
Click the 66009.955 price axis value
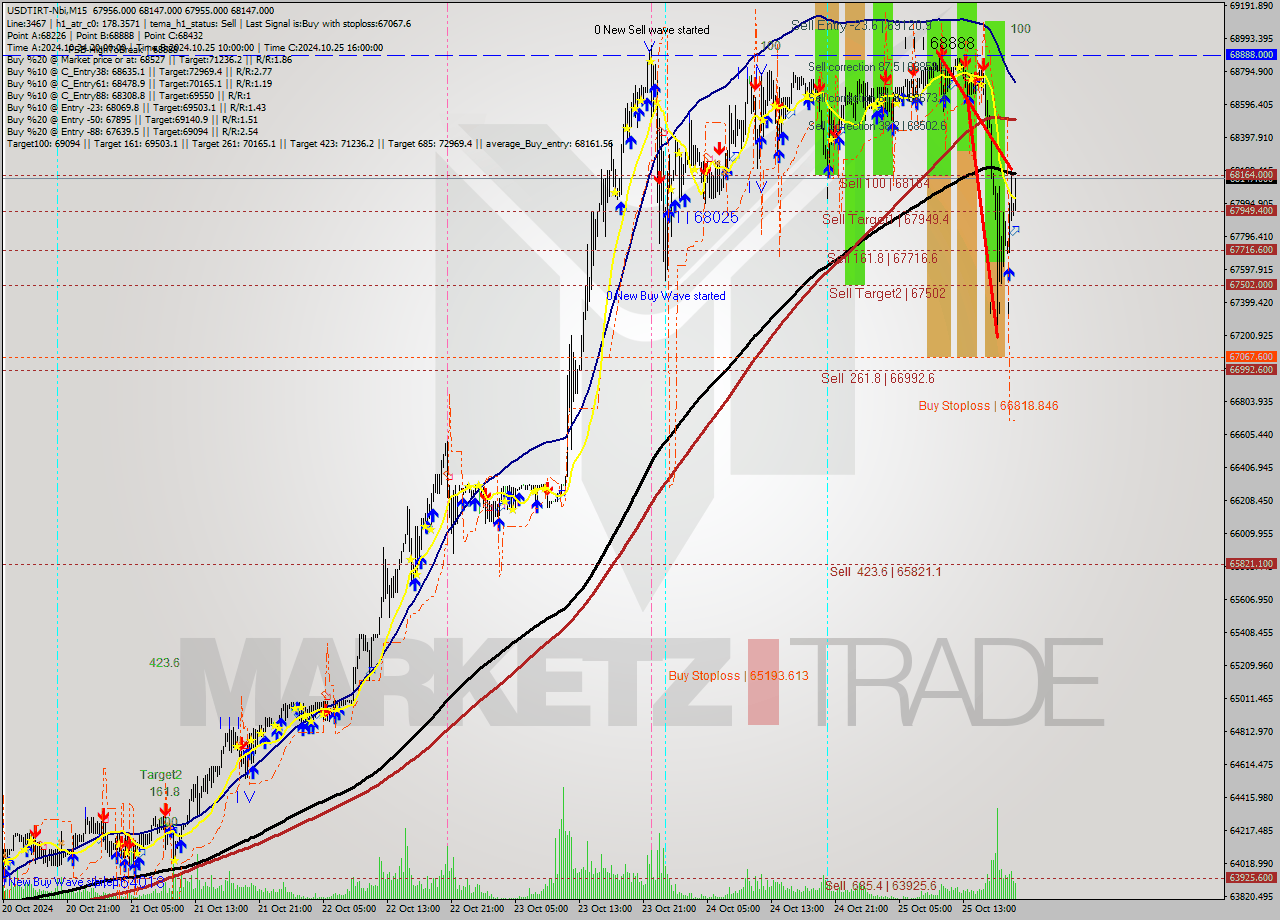[x=1251, y=533]
